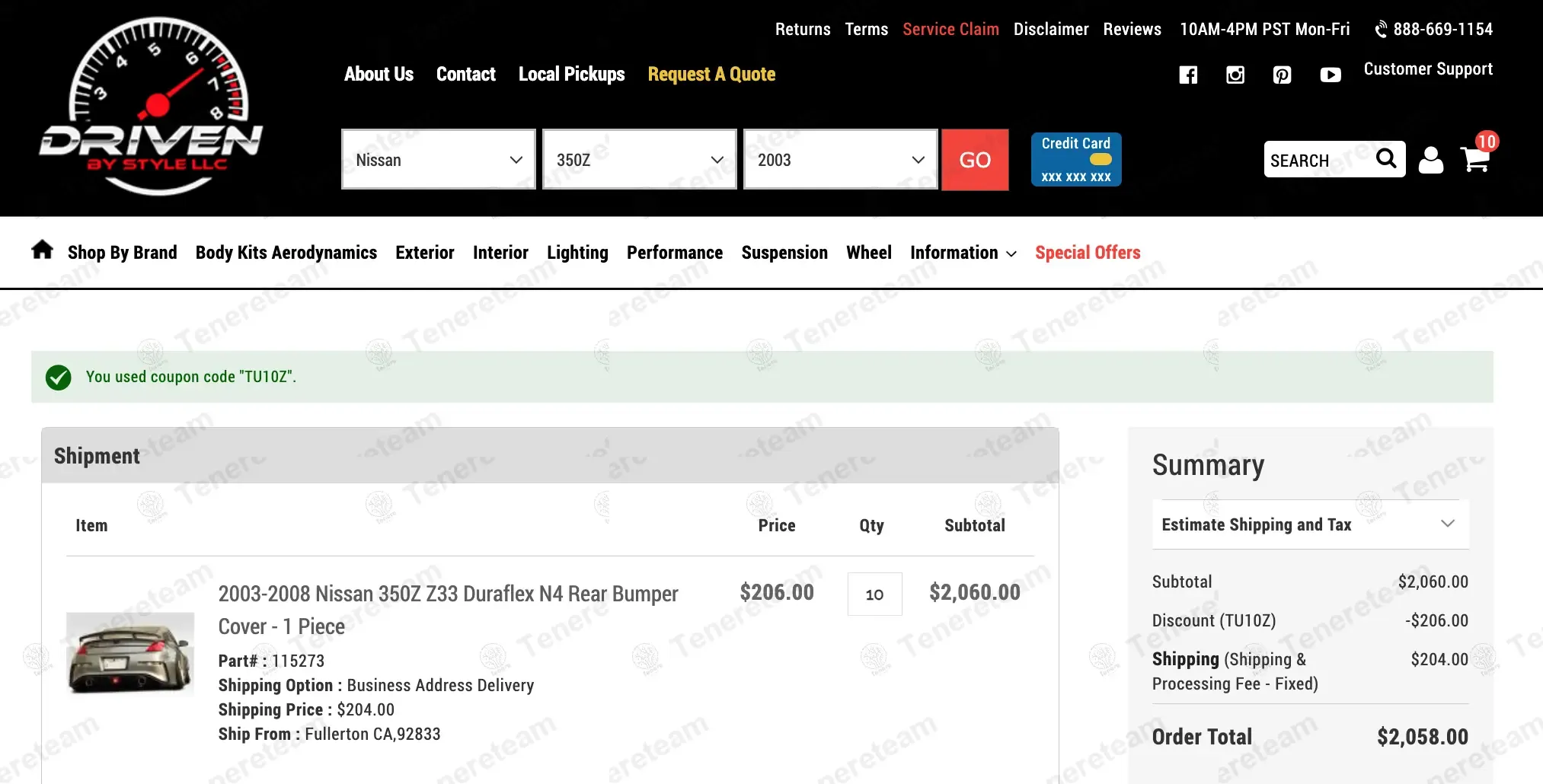This screenshot has width=1543, height=784.
Task: Click Request A Quote link
Action: (x=711, y=74)
